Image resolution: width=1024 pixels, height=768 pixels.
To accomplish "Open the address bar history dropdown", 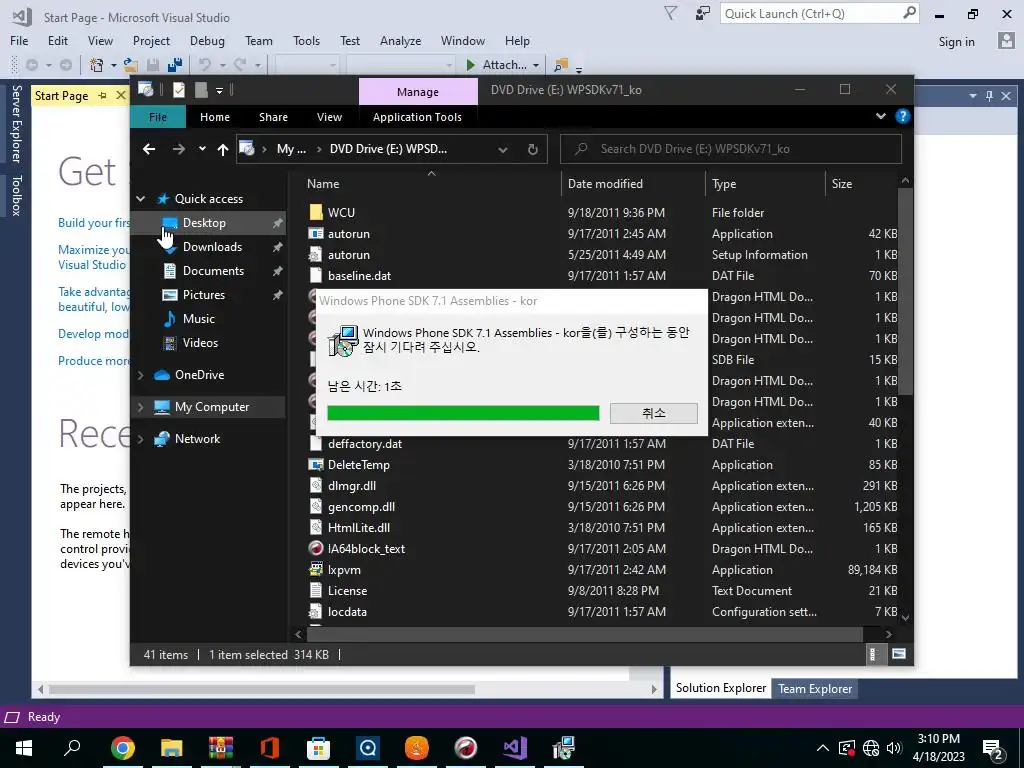I will (503, 150).
